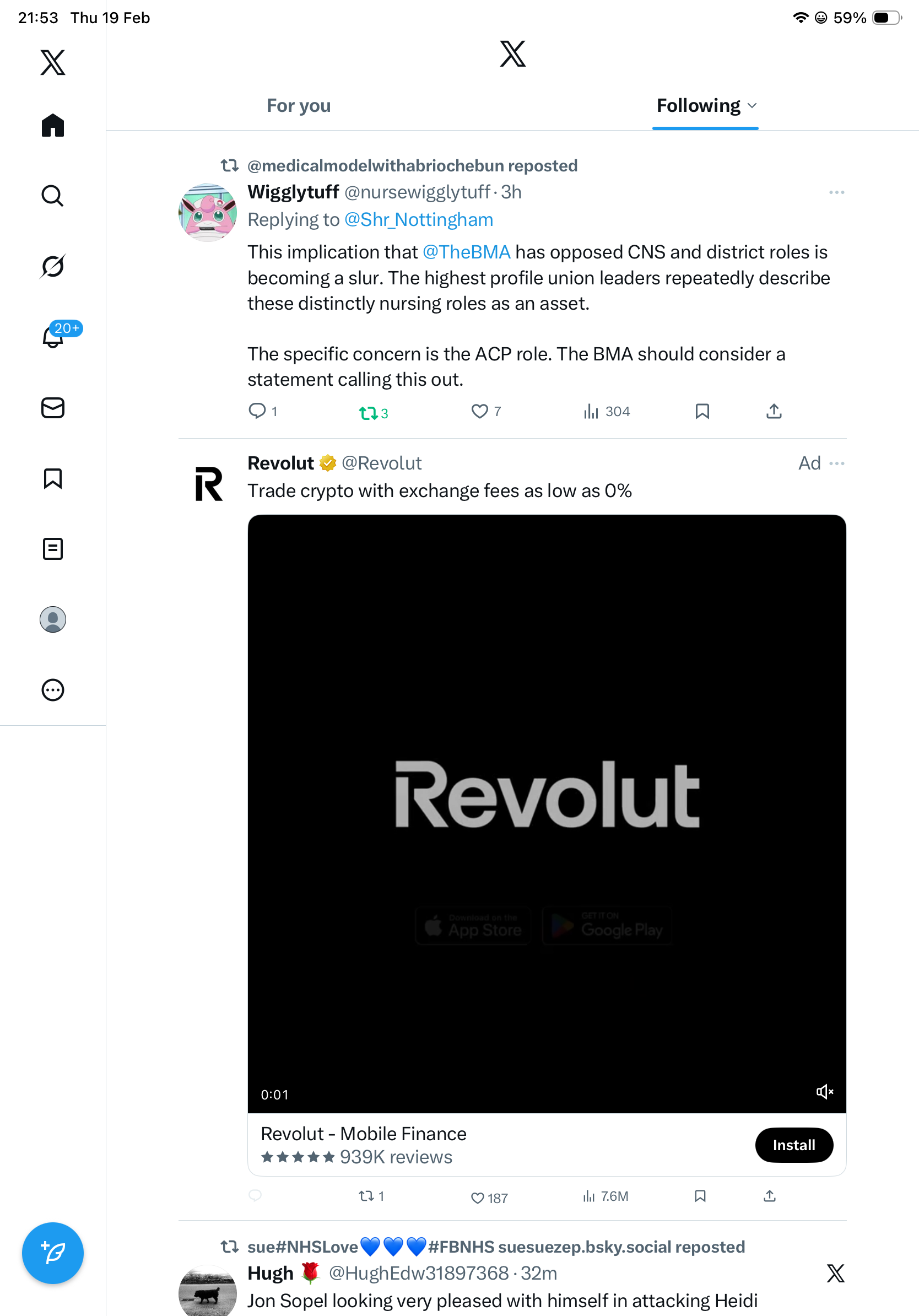919x1316 pixels.
Task: Open the More circle menu in sidebar
Action: [52, 689]
